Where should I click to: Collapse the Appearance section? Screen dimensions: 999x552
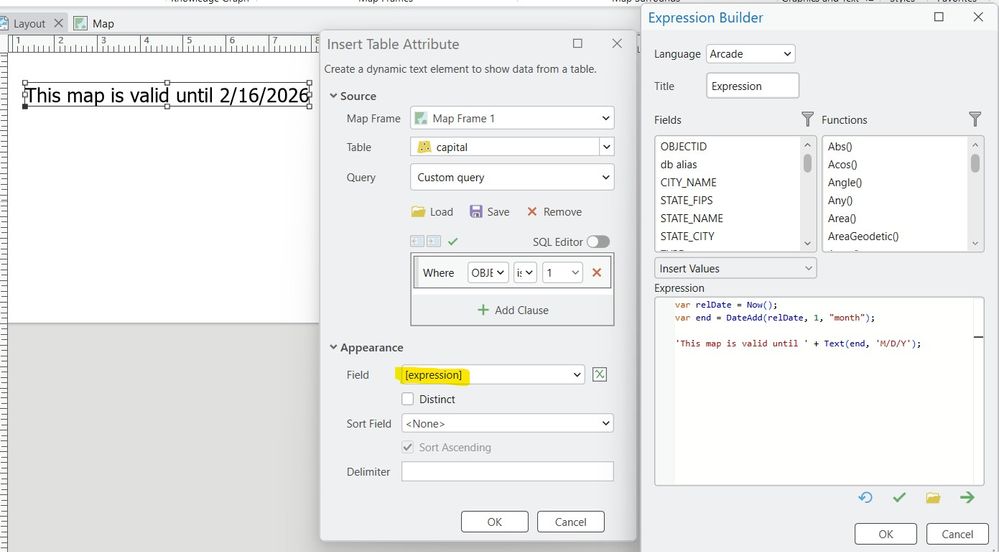333,347
